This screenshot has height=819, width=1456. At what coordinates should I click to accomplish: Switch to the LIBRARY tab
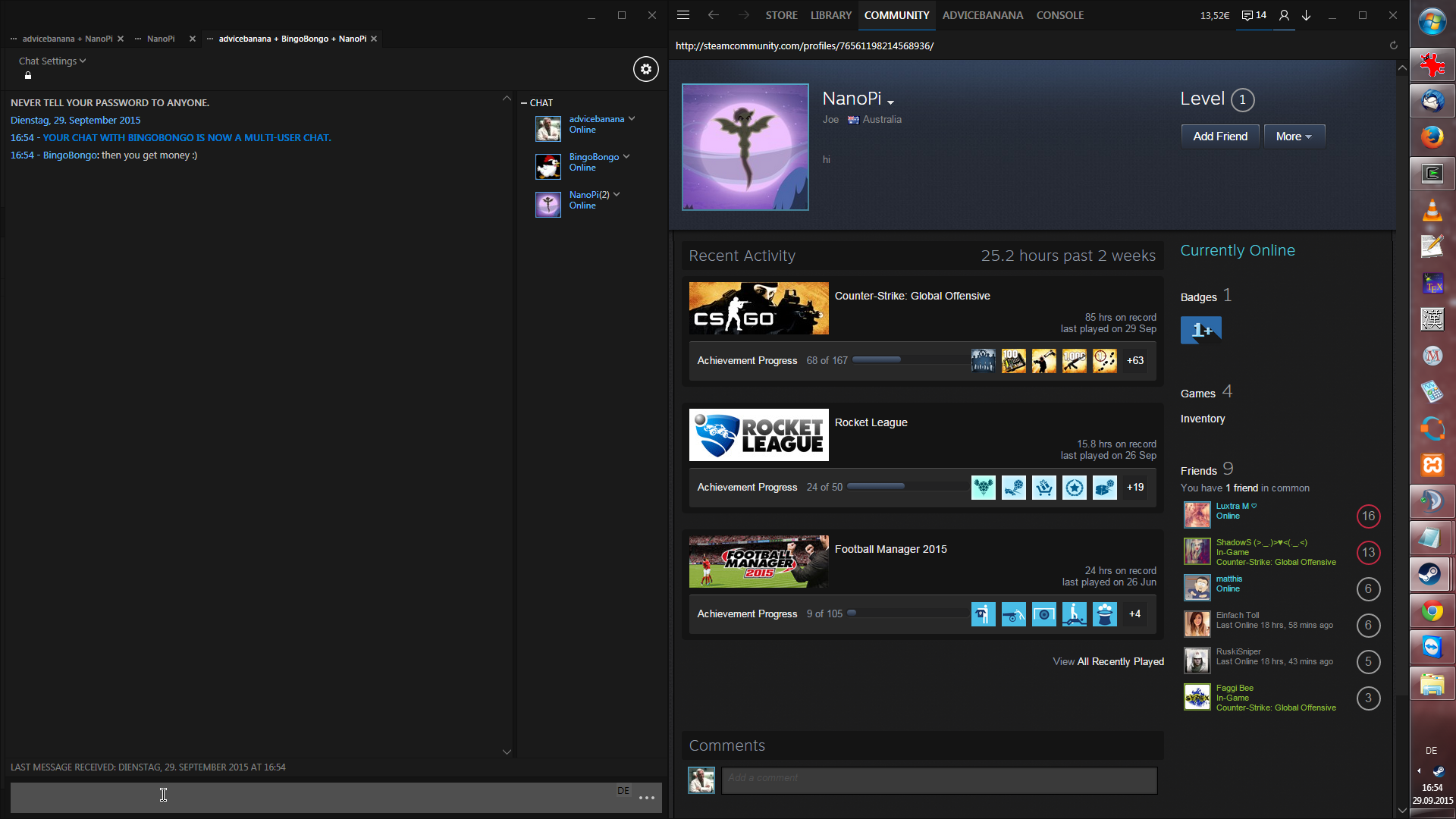[x=830, y=15]
